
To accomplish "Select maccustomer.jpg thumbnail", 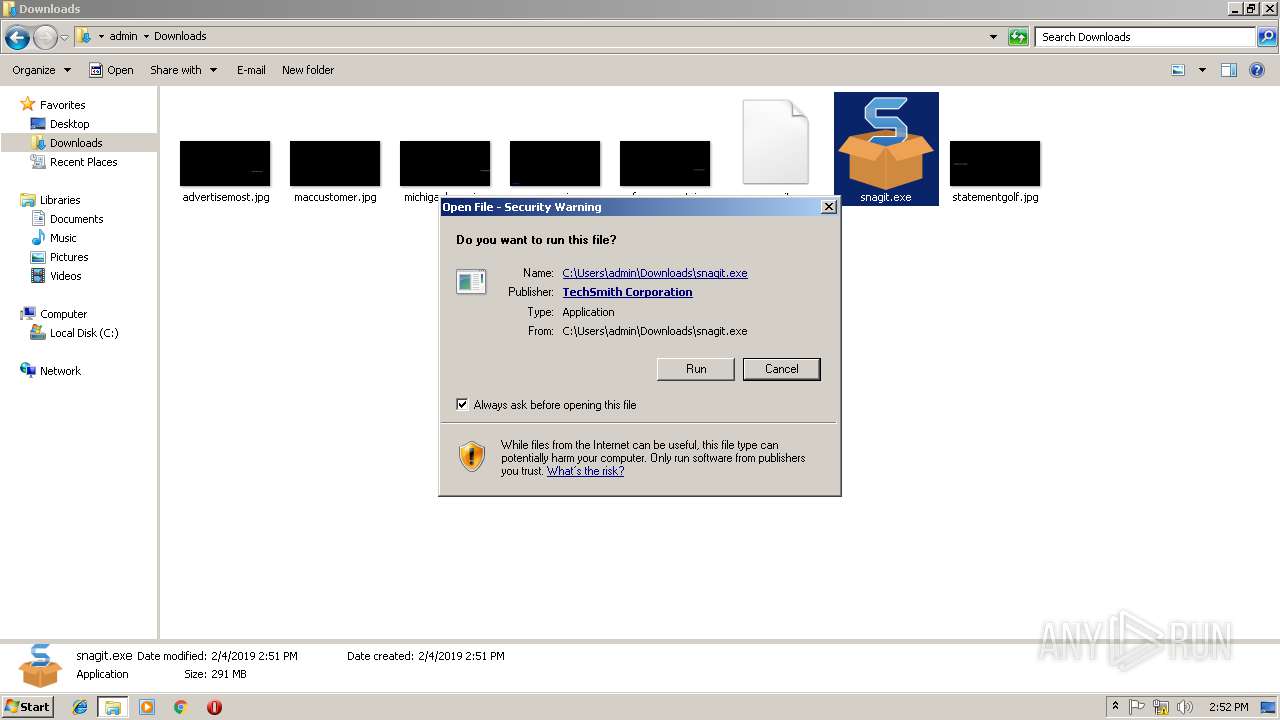I will click(x=335, y=165).
